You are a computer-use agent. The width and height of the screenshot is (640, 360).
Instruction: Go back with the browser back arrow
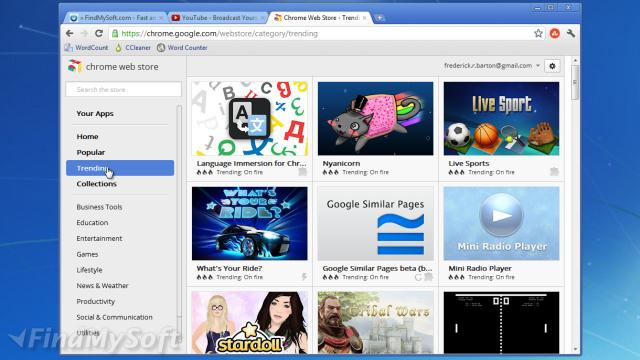click(x=70, y=33)
